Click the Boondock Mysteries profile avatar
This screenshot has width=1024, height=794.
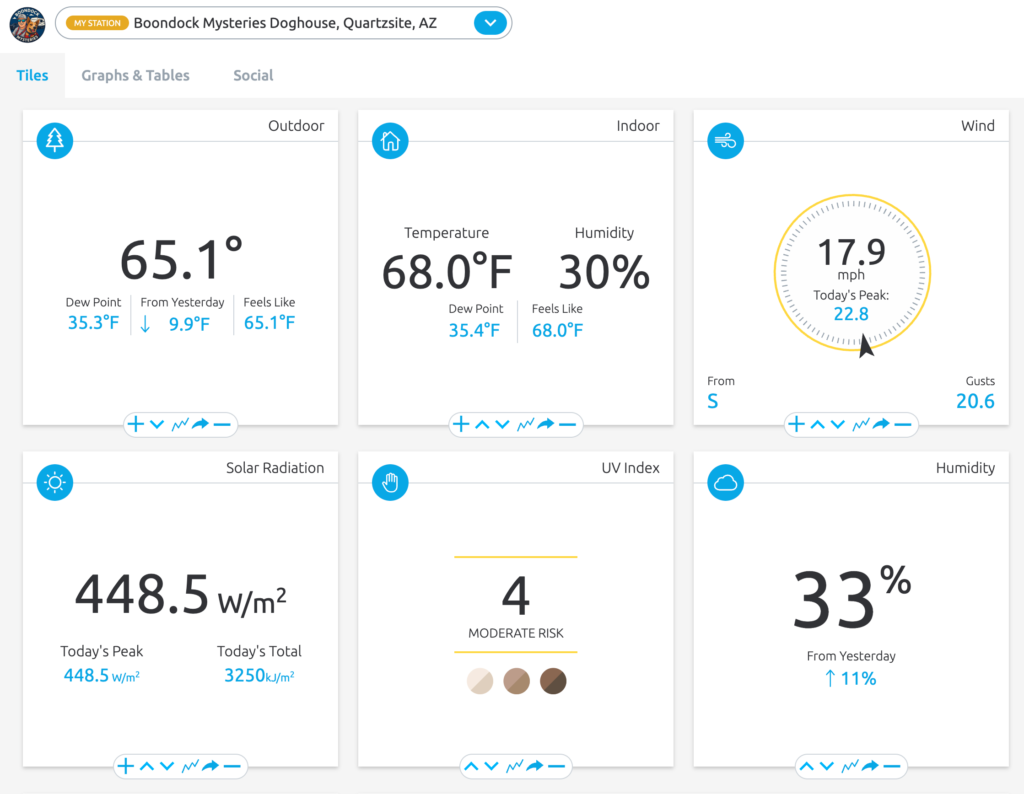point(27,24)
